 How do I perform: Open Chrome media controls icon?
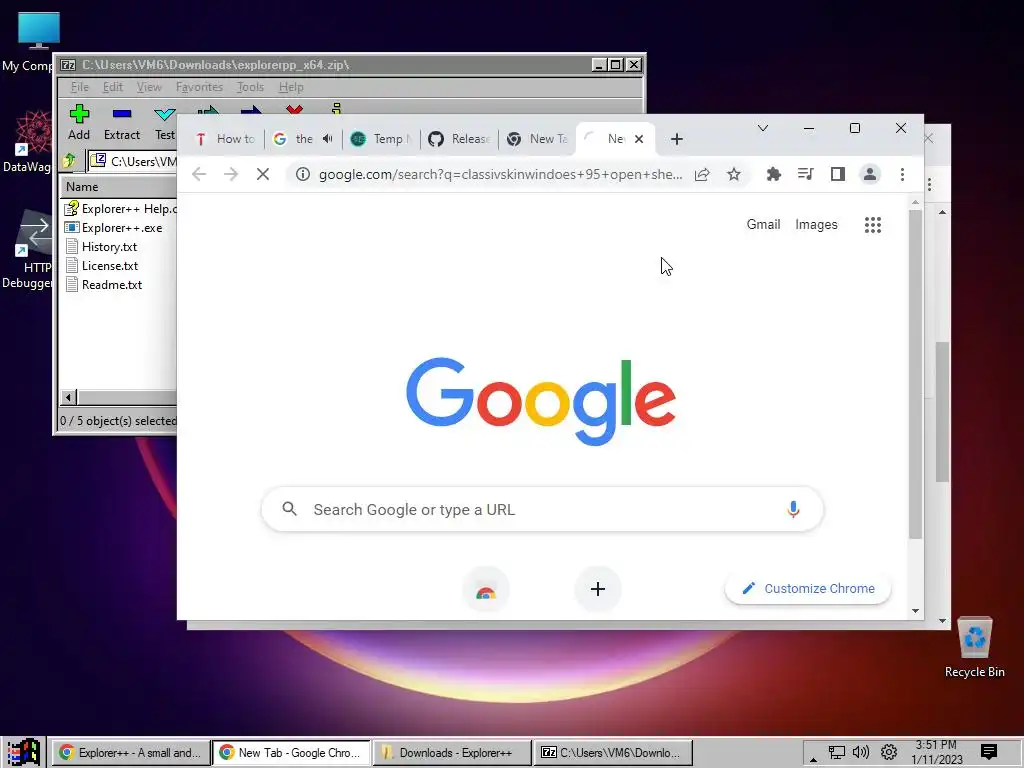point(805,174)
